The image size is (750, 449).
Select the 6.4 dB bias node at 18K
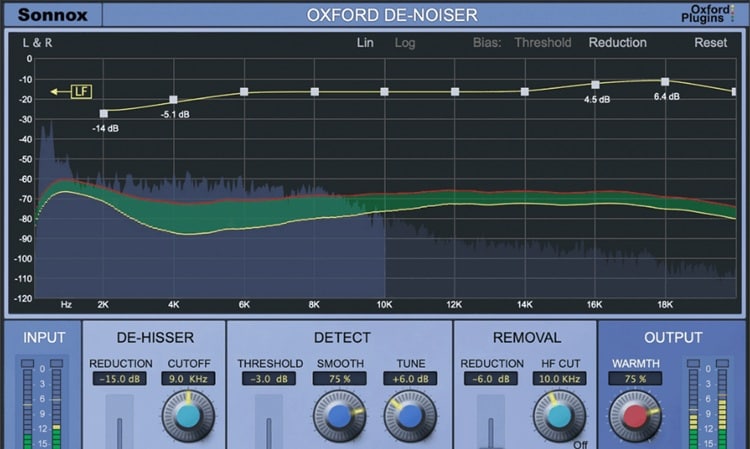click(x=665, y=82)
